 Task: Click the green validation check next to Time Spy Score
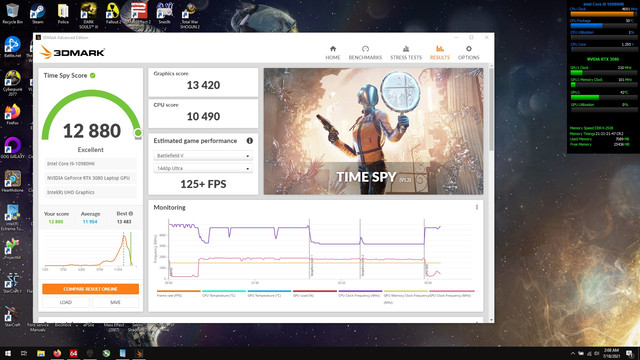[x=93, y=76]
